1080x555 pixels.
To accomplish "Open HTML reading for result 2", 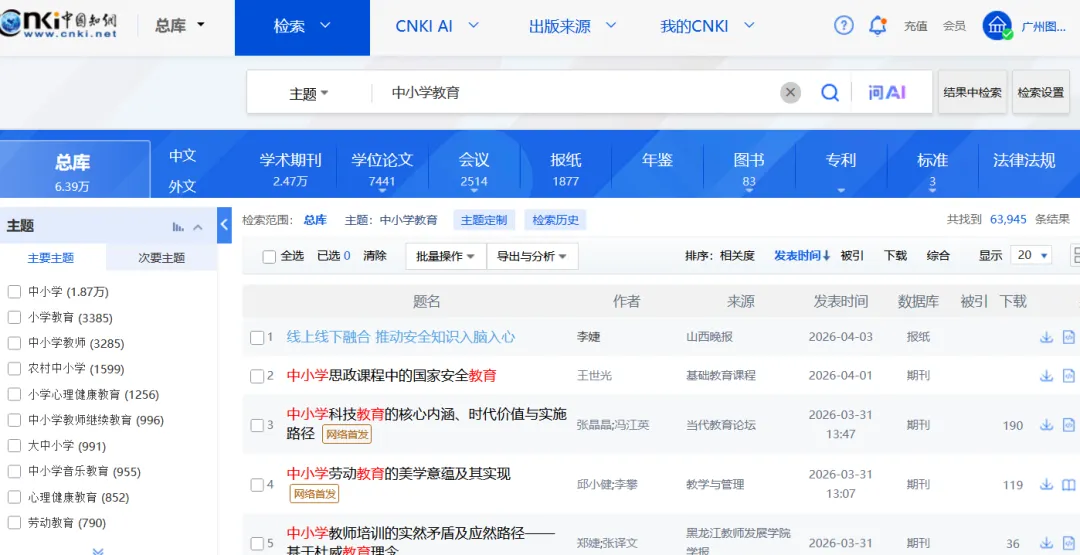I will [1068, 376].
